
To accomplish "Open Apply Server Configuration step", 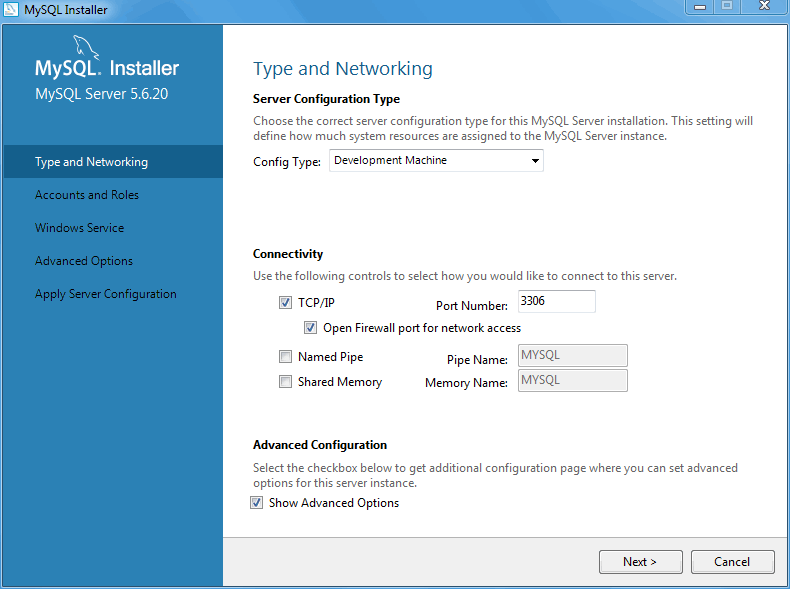I will click(106, 294).
